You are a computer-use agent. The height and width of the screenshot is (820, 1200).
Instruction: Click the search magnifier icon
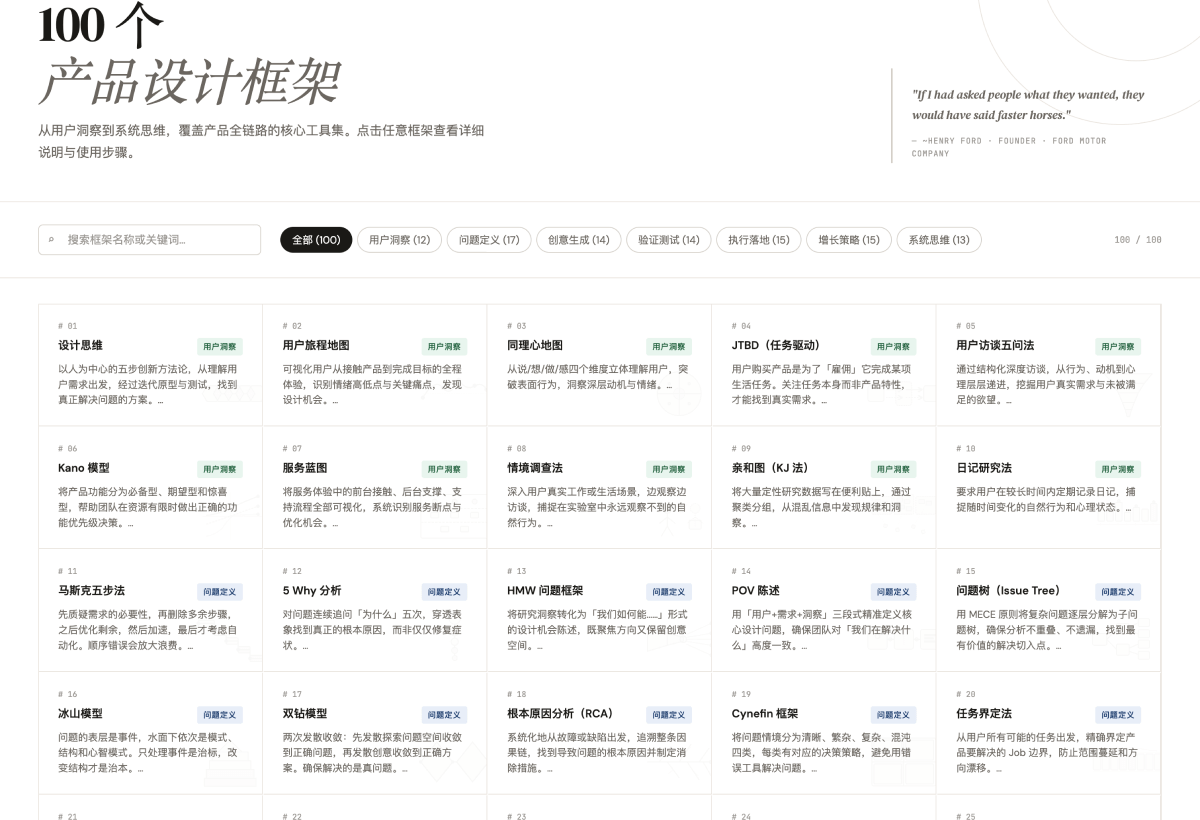coord(52,240)
